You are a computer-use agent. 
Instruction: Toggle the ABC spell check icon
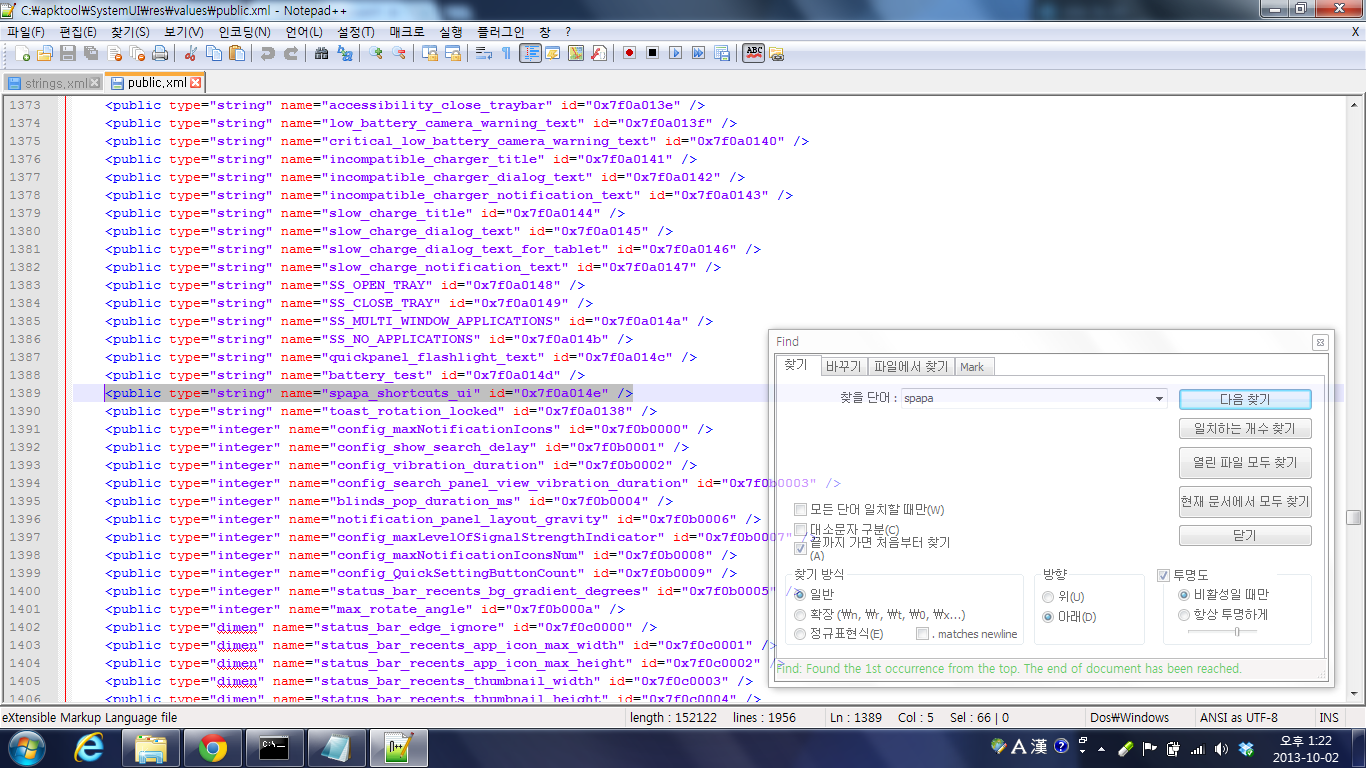click(753, 53)
